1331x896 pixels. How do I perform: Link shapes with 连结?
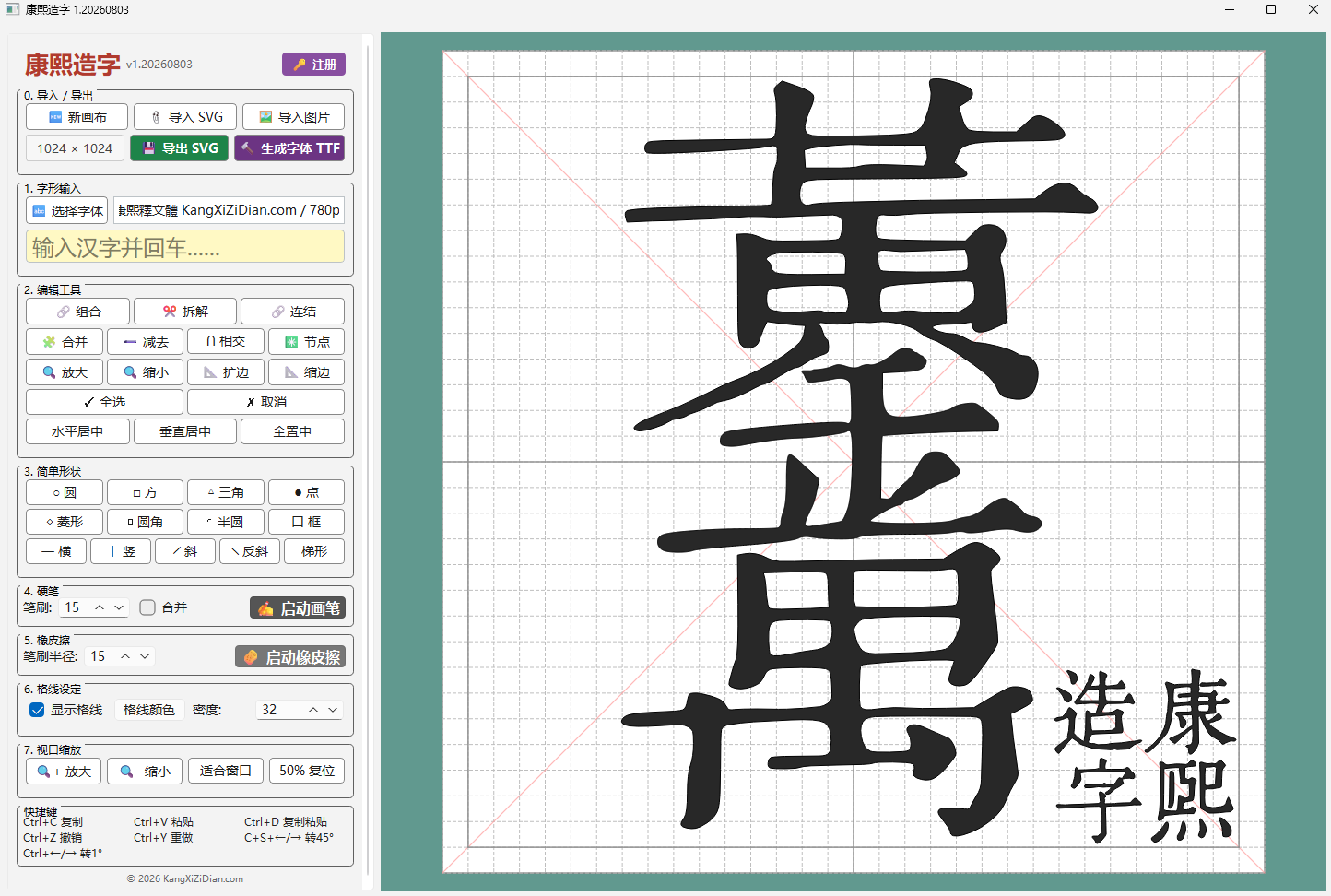click(293, 312)
